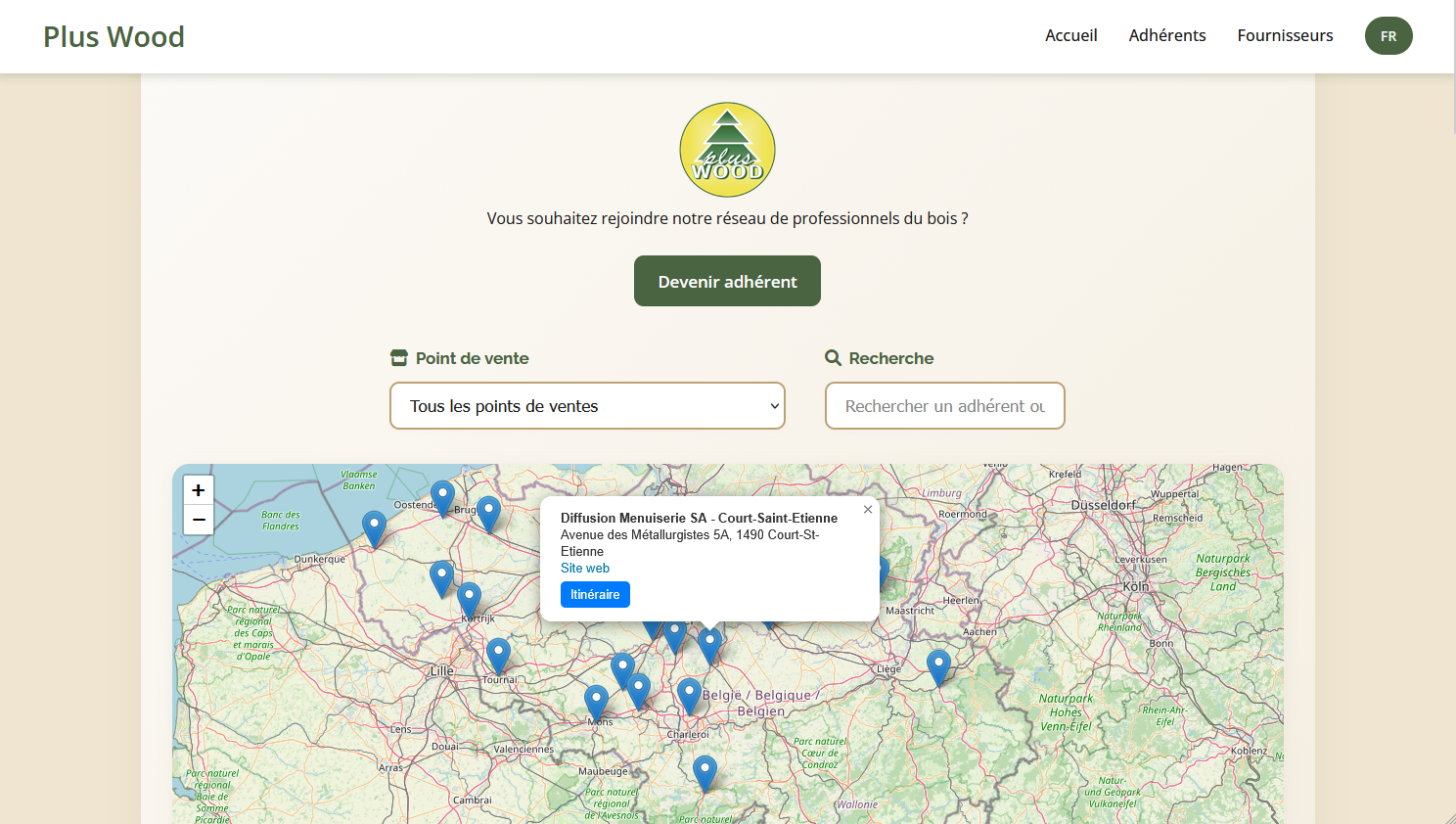Zoom in on the map
The width and height of the screenshot is (1456, 824).
[x=199, y=490]
